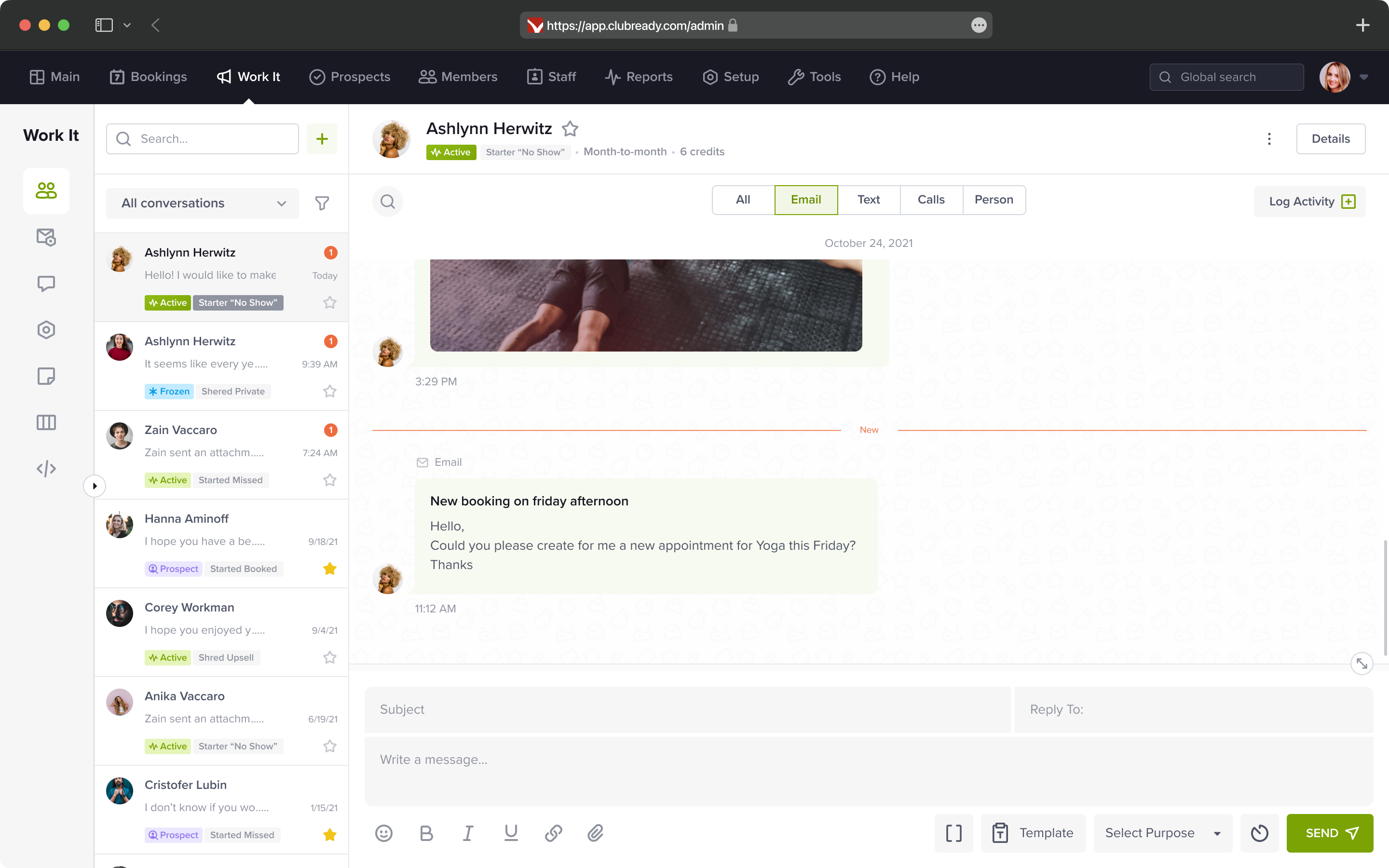Search within the conversation thread
The image size is (1389, 868).
pos(387,202)
